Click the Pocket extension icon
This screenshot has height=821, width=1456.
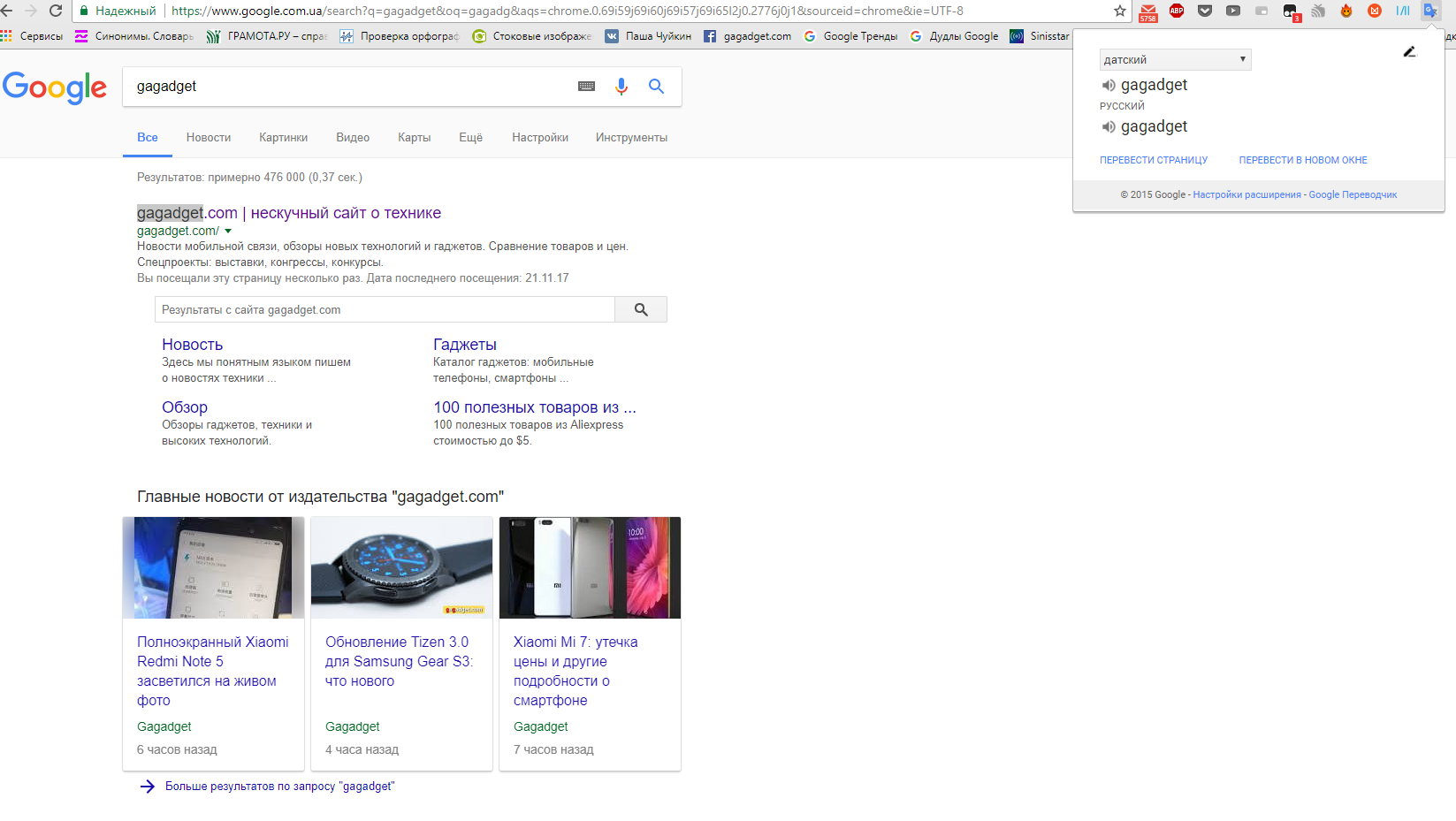point(1205,11)
